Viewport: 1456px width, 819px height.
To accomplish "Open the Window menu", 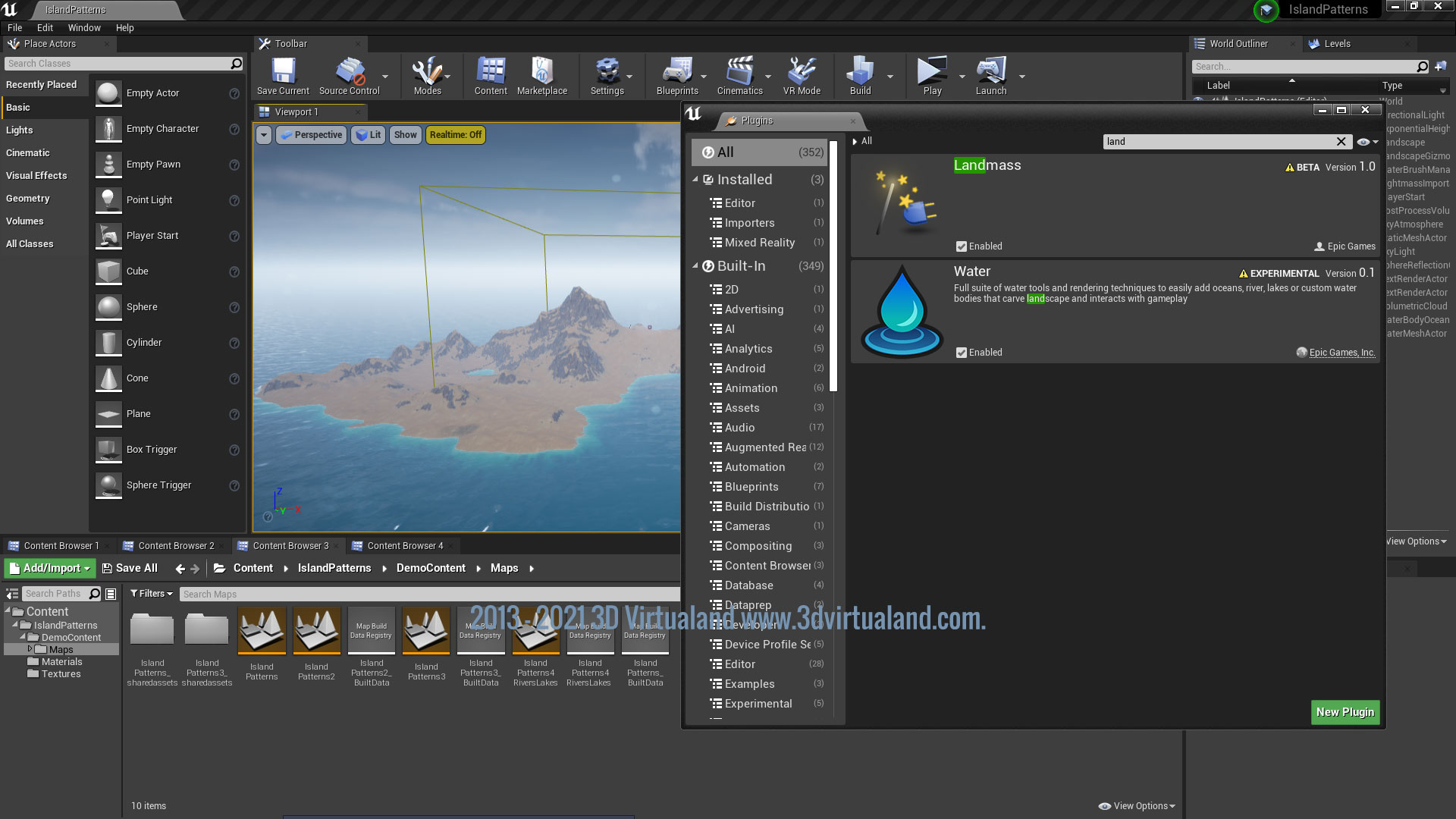I will [84, 28].
